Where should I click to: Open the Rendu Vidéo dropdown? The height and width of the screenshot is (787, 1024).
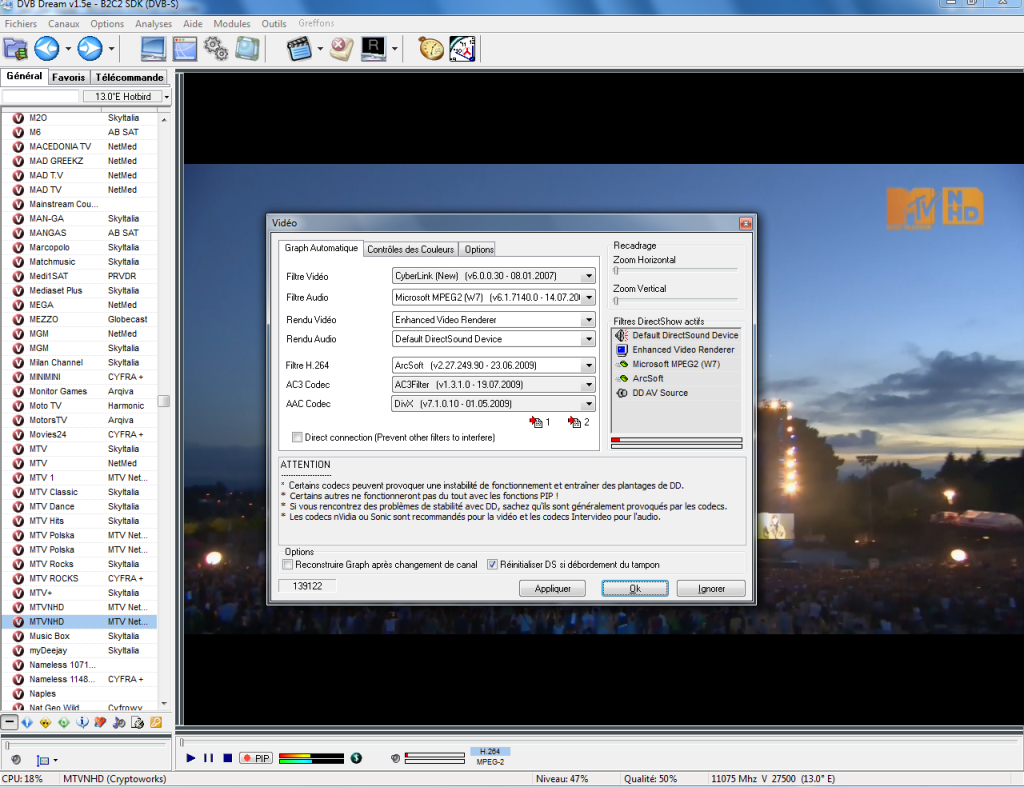click(588, 319)
